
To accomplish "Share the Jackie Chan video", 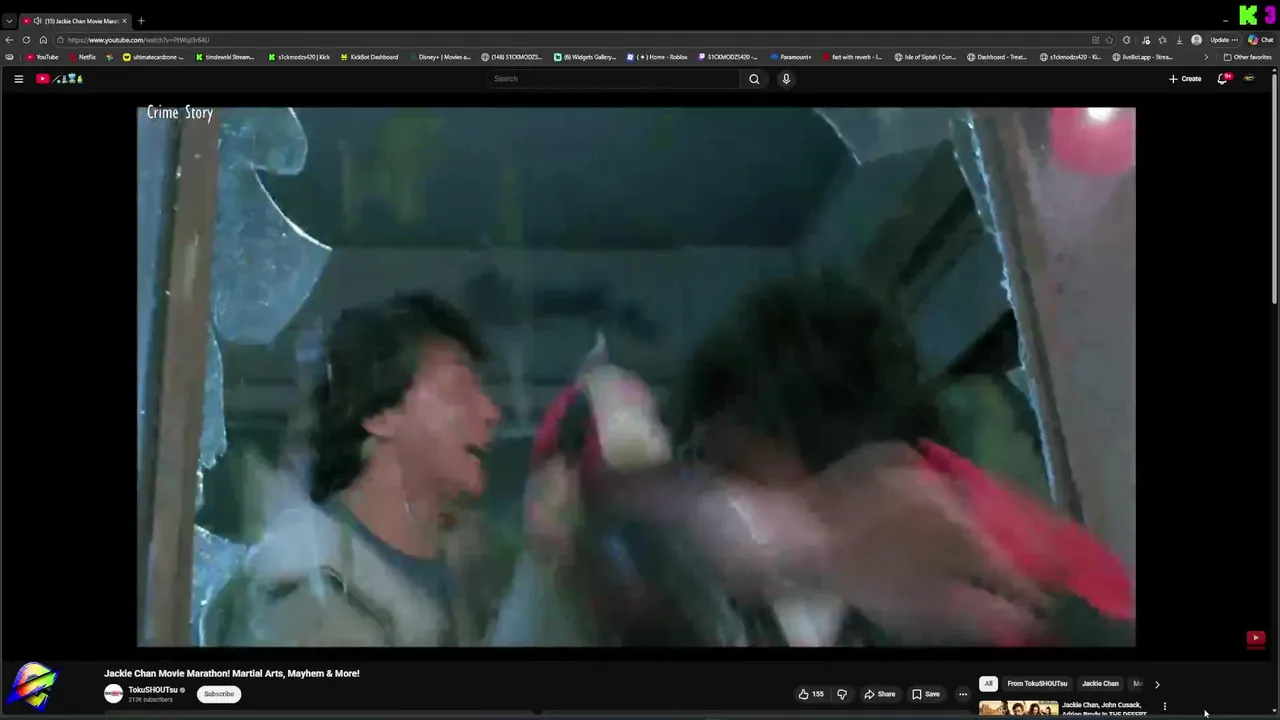I will click(880, 694).
